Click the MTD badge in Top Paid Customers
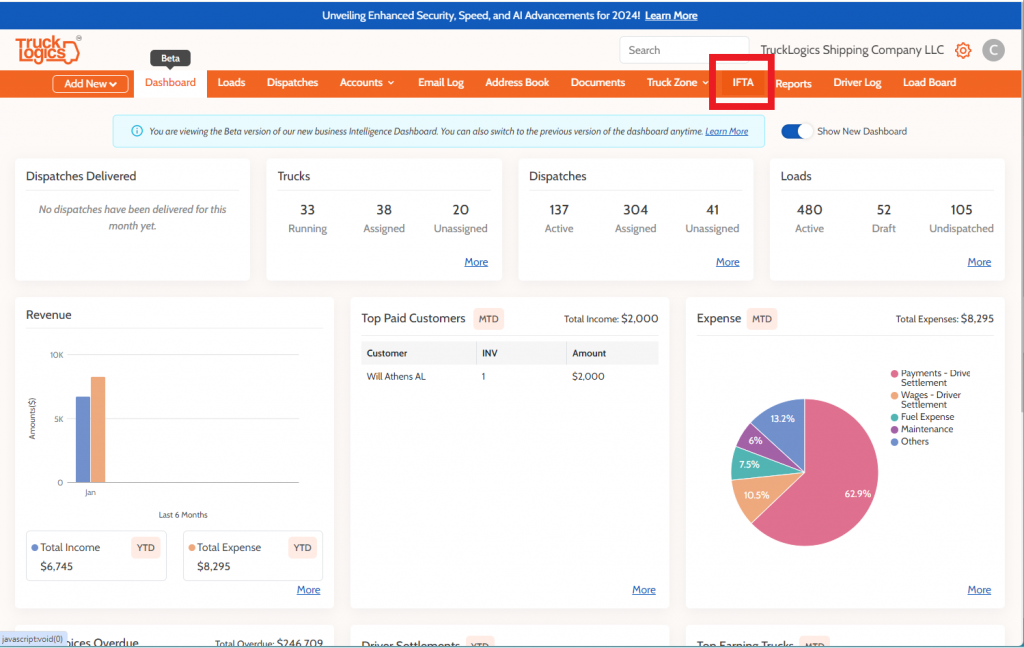Screen dimensions: 1024x648 point(488,319)
